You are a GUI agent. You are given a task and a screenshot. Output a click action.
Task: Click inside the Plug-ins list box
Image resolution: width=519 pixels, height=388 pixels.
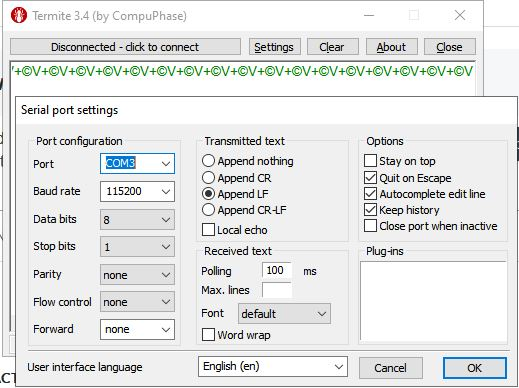pos(433,302)
